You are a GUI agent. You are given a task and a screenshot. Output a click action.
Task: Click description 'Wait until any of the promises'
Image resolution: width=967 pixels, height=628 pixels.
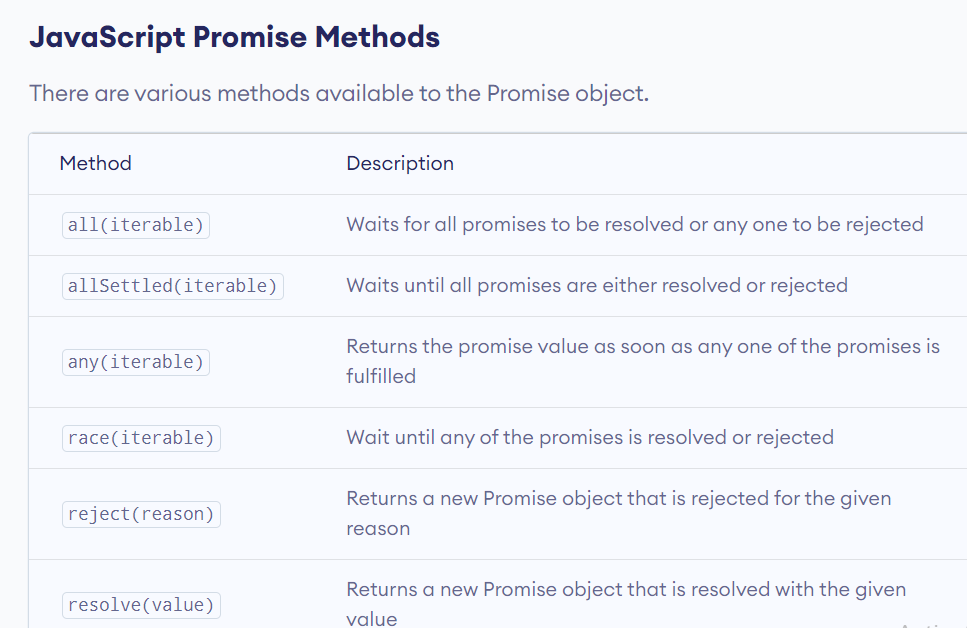(590, 437)
